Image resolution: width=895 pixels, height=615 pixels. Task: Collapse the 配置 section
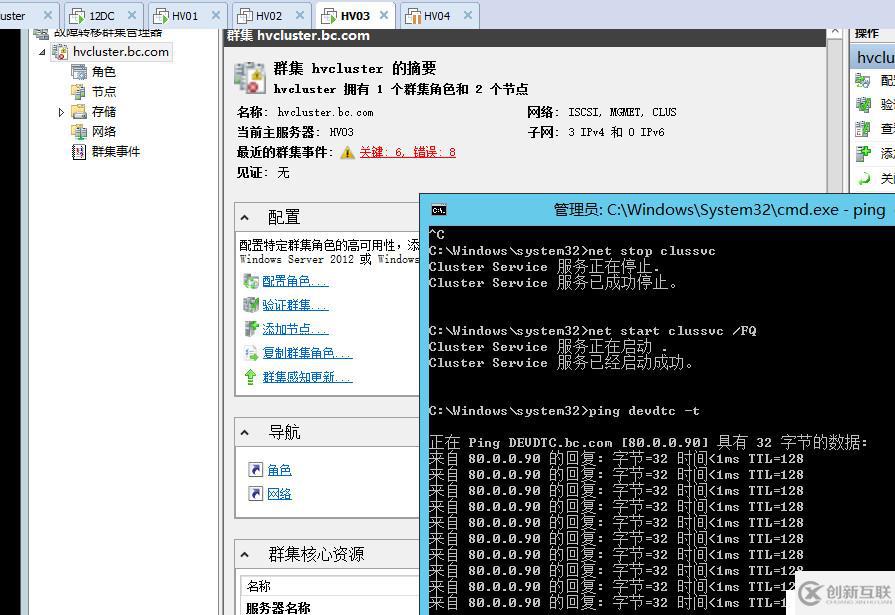(245, 218)
